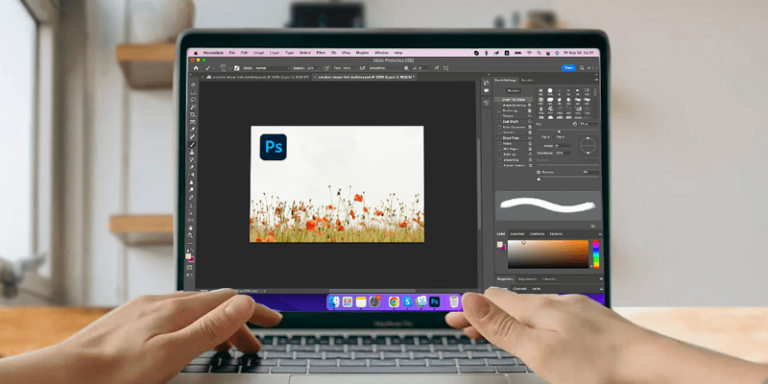Open the Properties panel menu
Viewport: 768px width, 384px height.
pyautogui.click(x=601, y=279)
